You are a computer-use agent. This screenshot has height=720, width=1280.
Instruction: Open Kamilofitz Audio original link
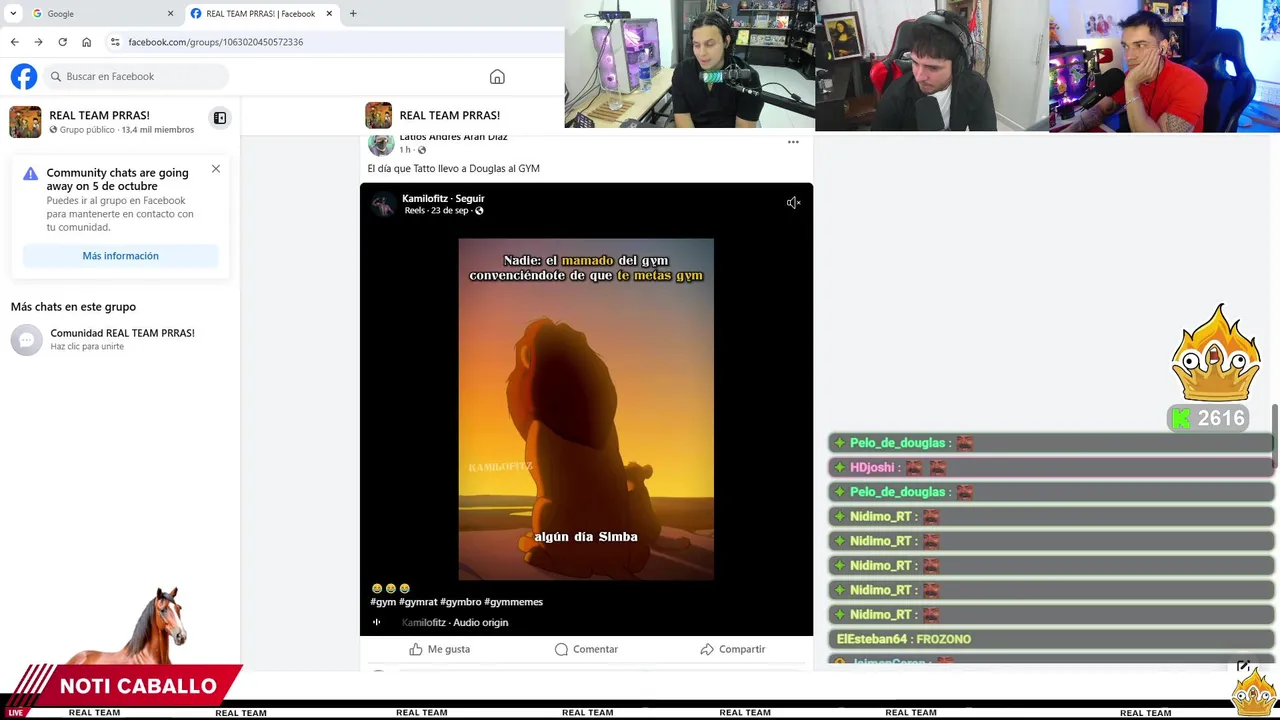pos(455,622)
